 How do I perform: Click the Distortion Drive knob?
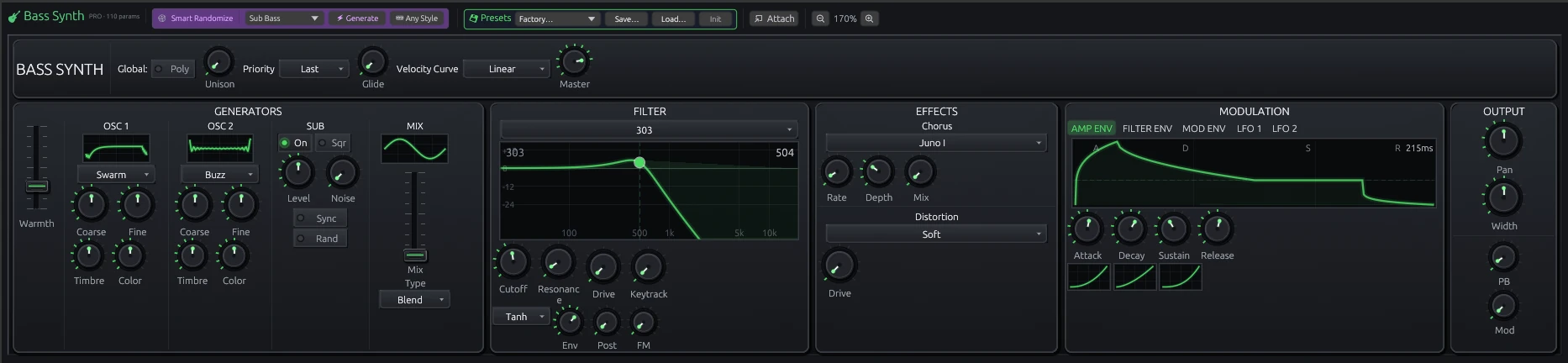839,266
